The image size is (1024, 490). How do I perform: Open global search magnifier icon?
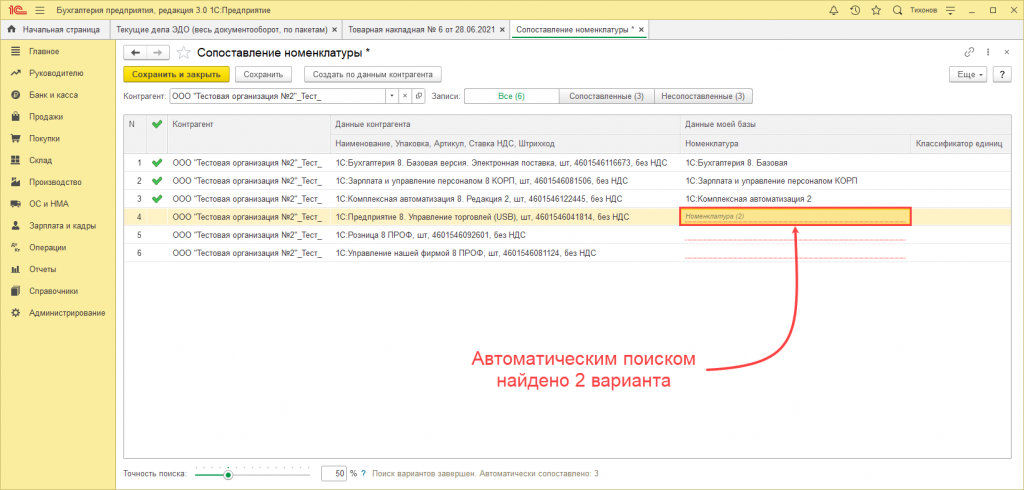pyautogui.click(x=897, y=10)
